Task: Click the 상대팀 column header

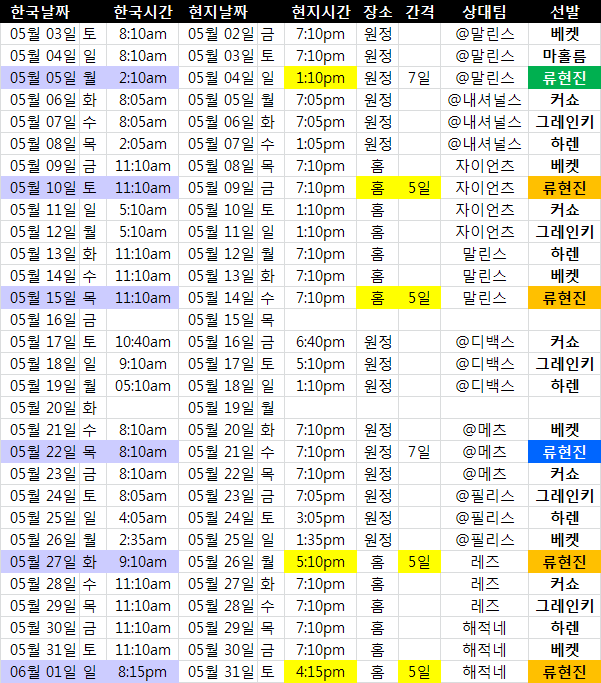Action: coord(484,12)
